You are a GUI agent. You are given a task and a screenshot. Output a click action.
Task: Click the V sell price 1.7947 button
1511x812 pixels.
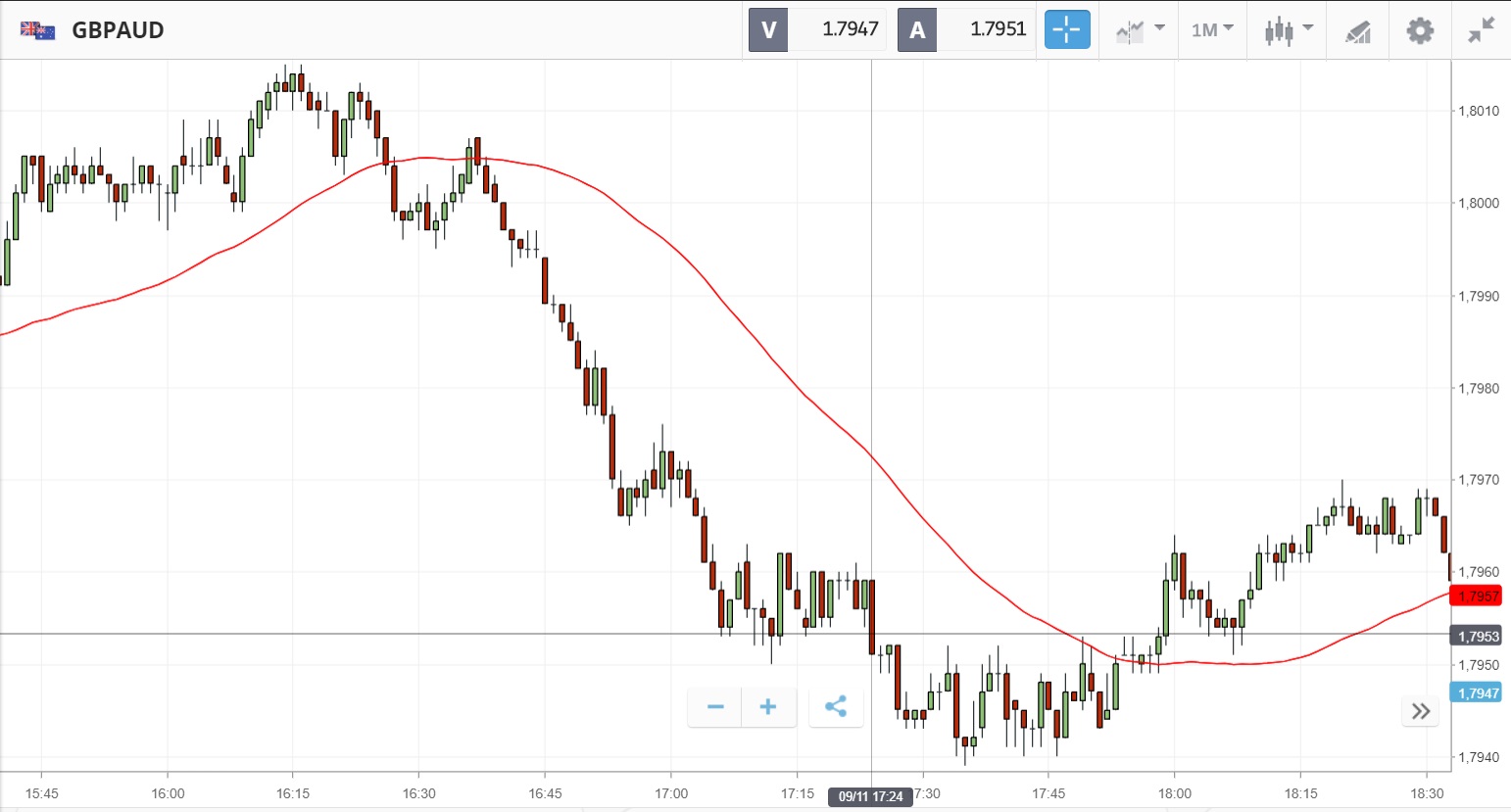click(817, 29)
